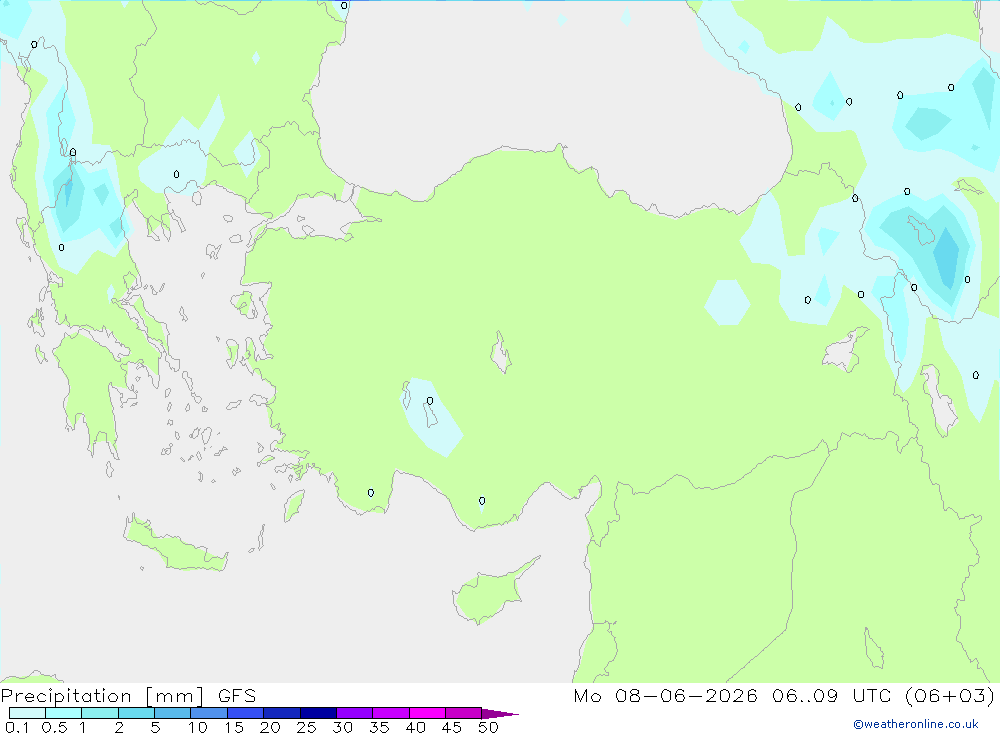Screen dimensions: 1000x733
Task: Click the '06..09 UTC' time label
Action: pos(832,696)
